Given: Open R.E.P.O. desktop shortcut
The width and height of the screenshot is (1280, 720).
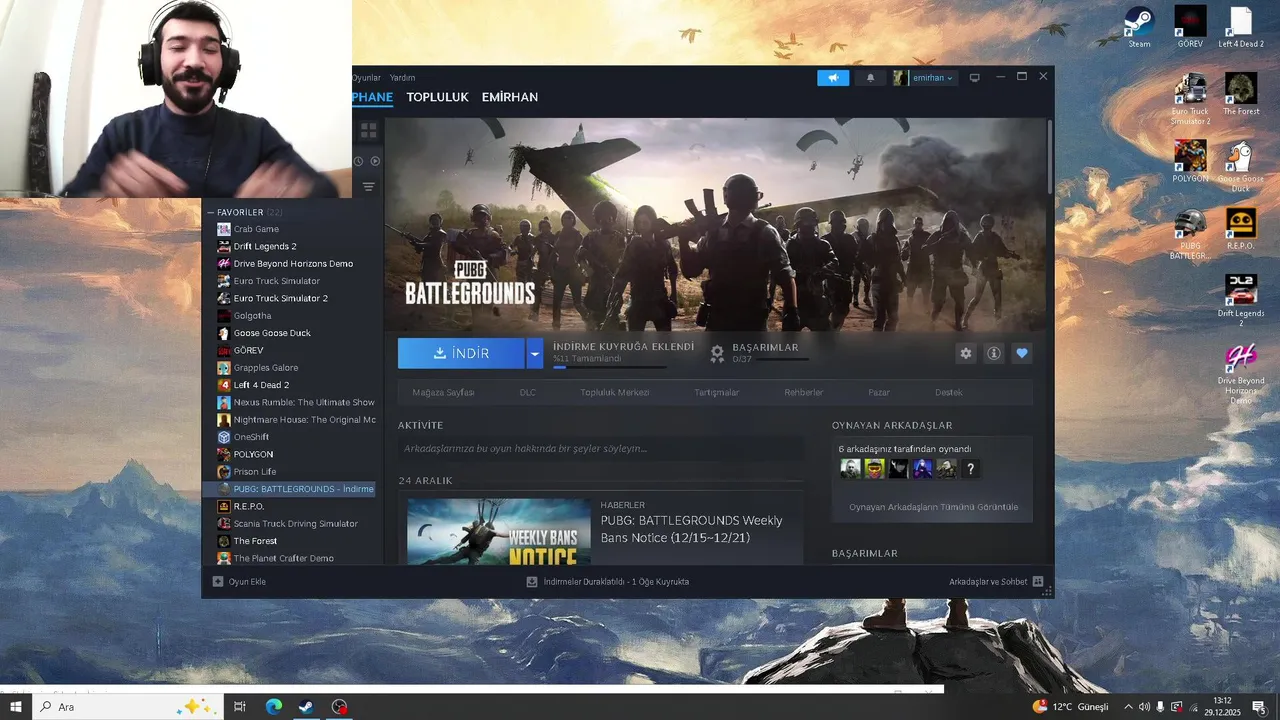Looking at the screenshot, I should (1241, 229).
